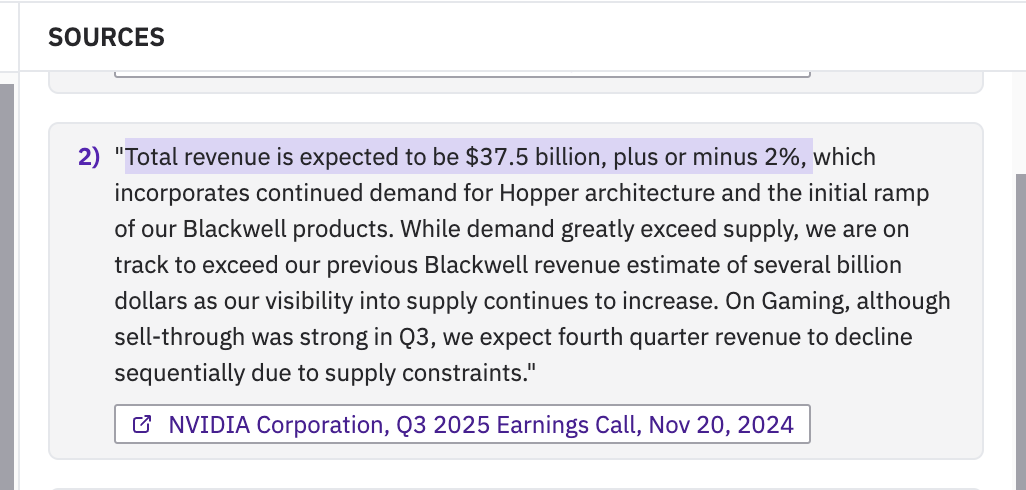
Task: Click the SOURCES panel header
Action: pyautogui.click(x=106, y=38)
